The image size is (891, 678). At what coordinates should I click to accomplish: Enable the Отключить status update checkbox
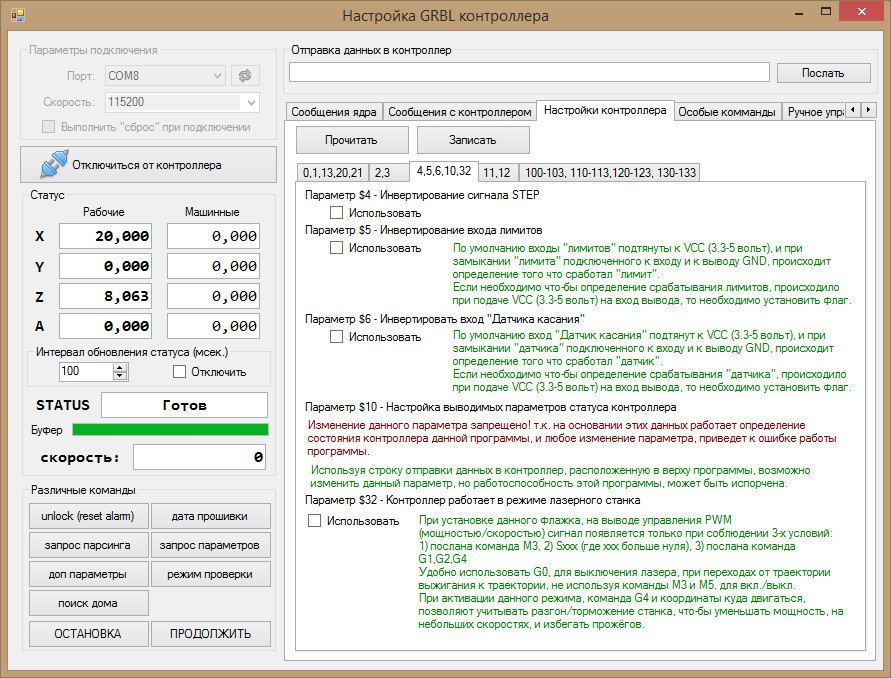[x=179, y=372]
